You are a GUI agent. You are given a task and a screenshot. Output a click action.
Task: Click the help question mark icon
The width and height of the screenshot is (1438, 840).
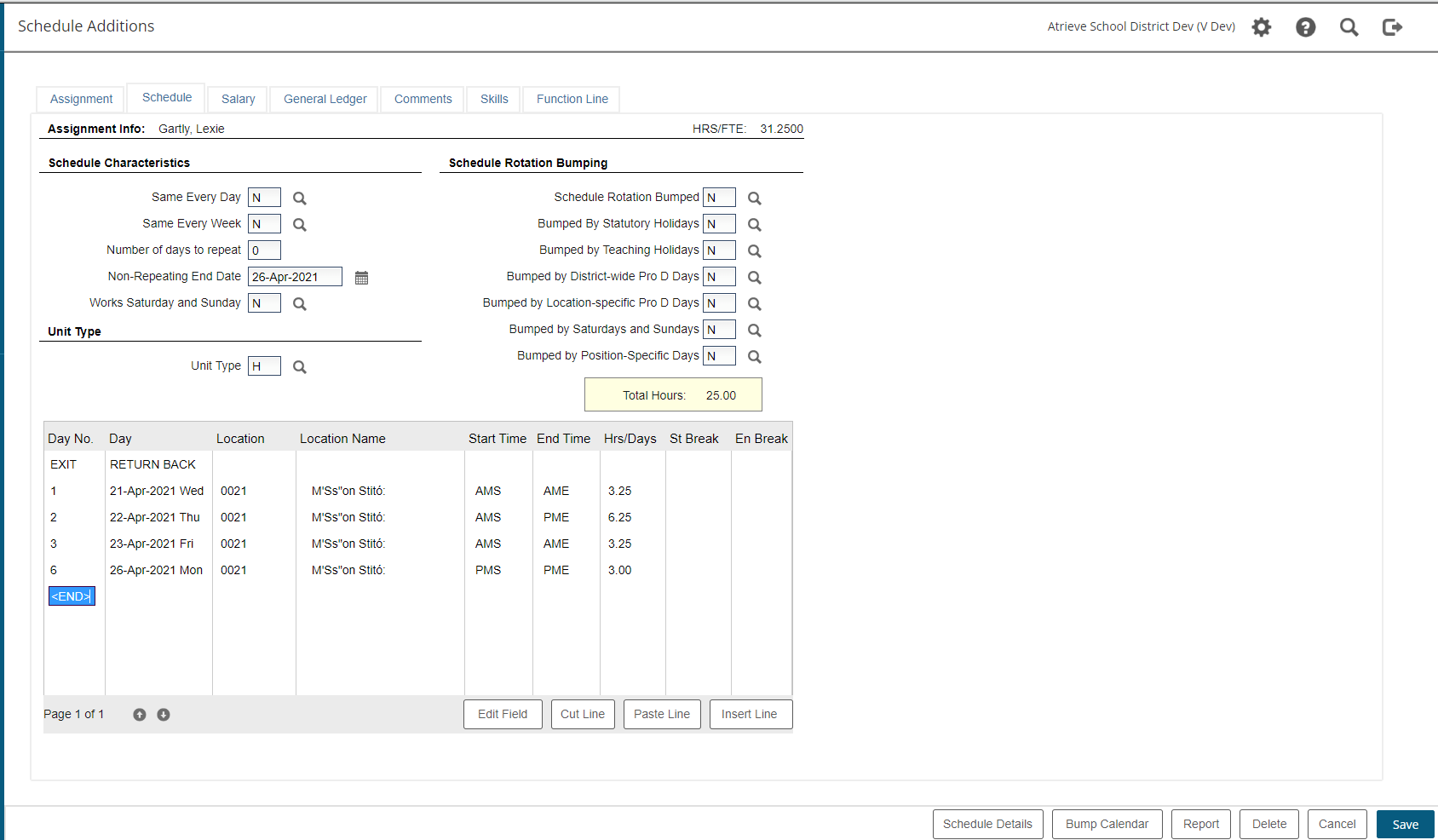point(1305,27)
